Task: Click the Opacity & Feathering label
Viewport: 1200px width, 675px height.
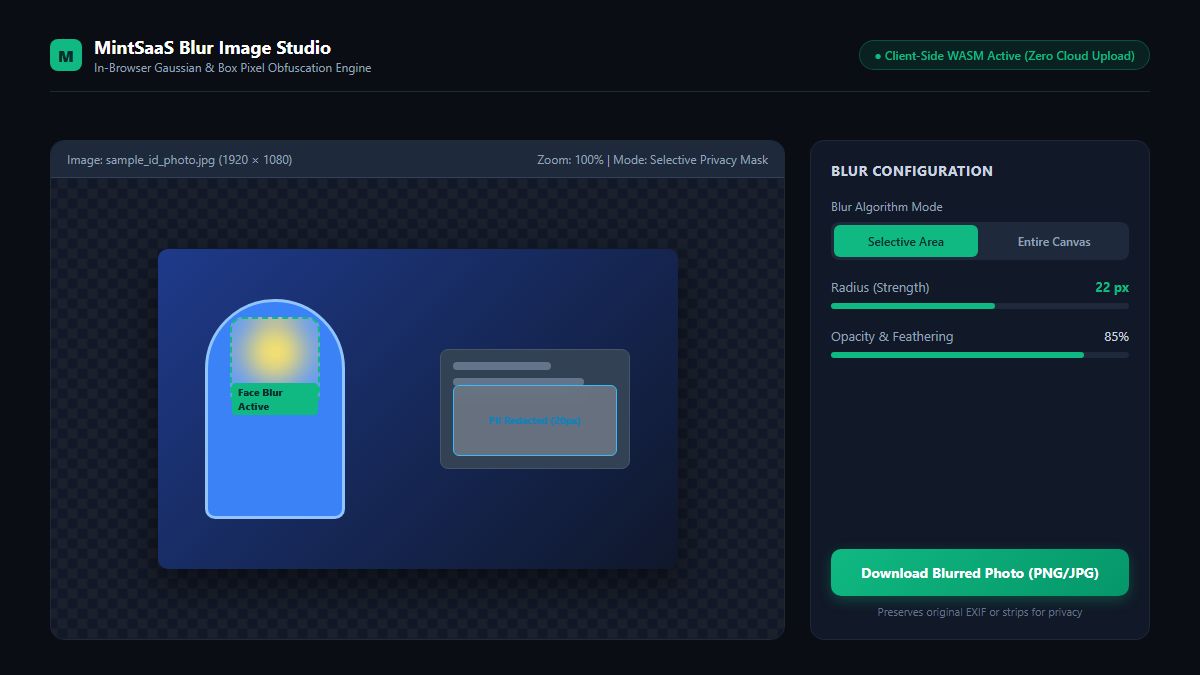Action: (892, 337)
